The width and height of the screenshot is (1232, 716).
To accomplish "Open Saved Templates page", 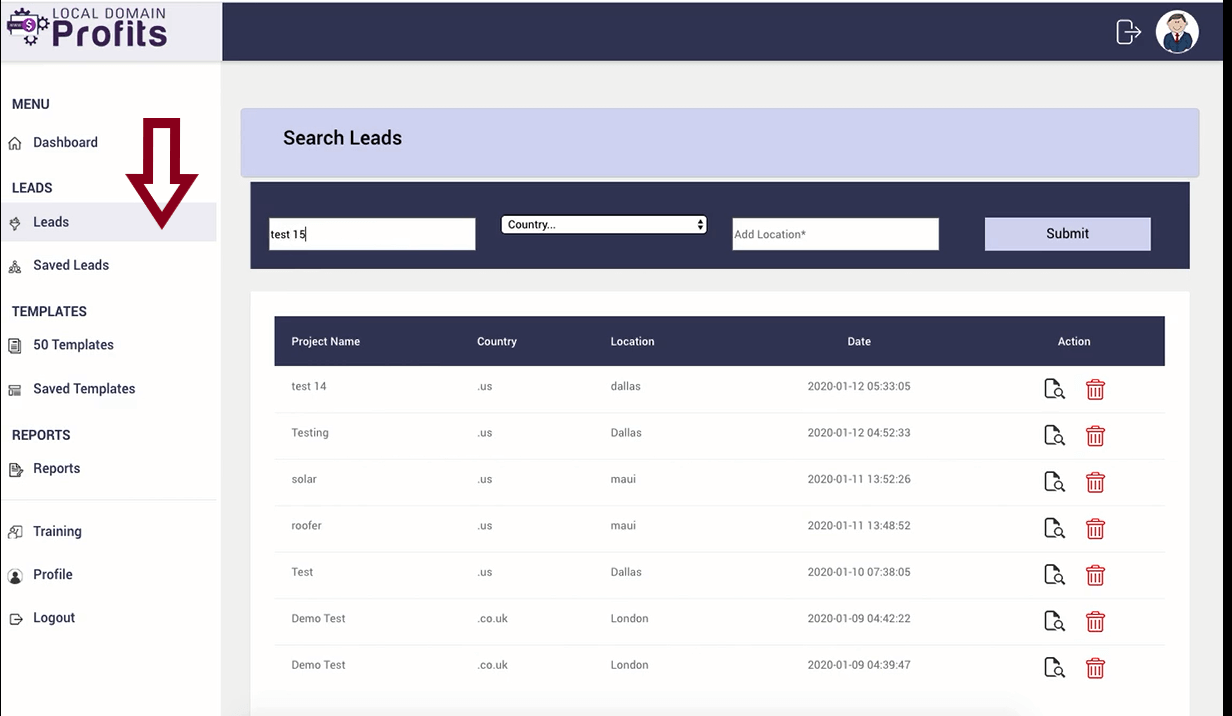I will [84, 389].
